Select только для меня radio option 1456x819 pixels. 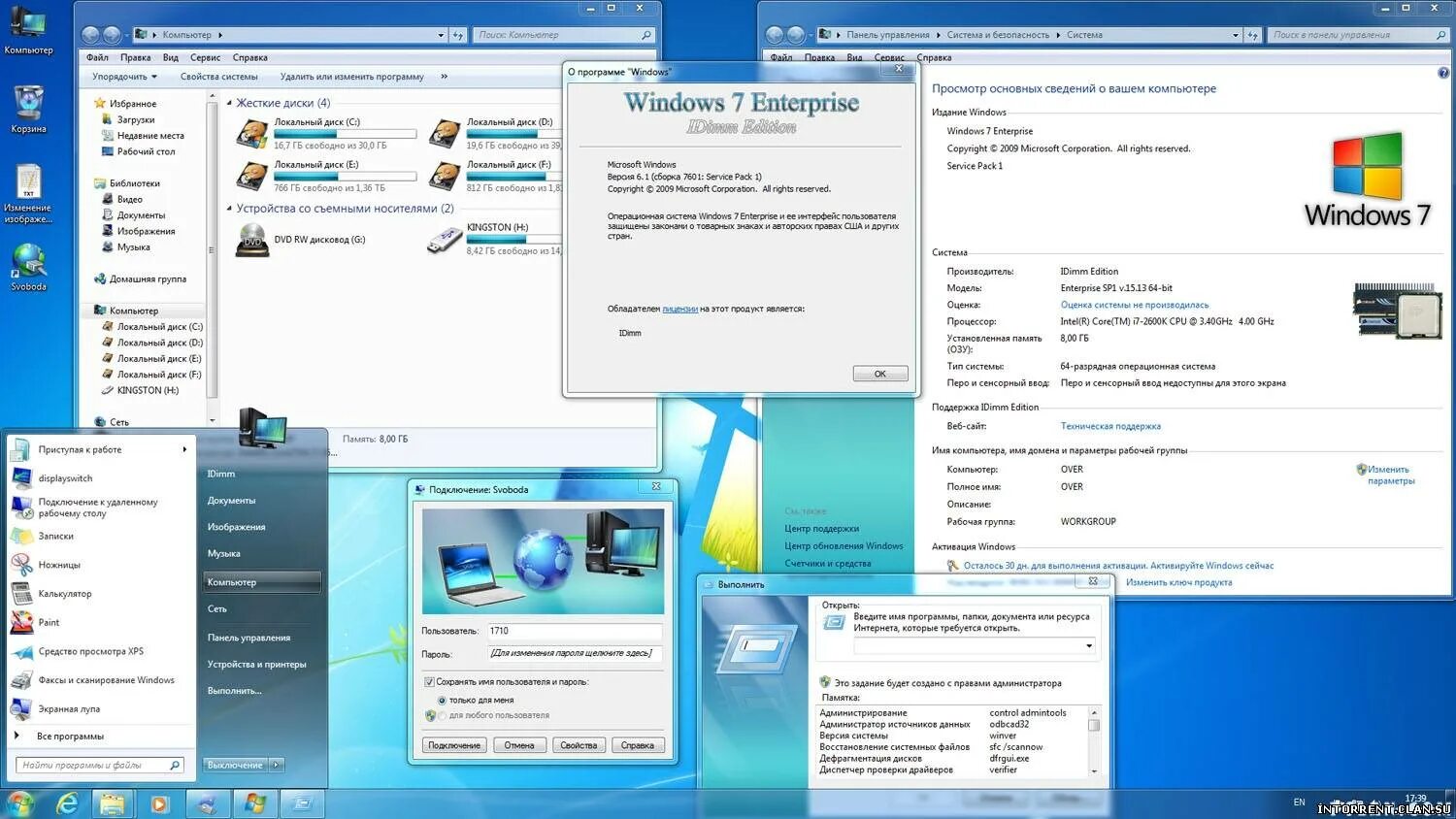click(442, 700)
